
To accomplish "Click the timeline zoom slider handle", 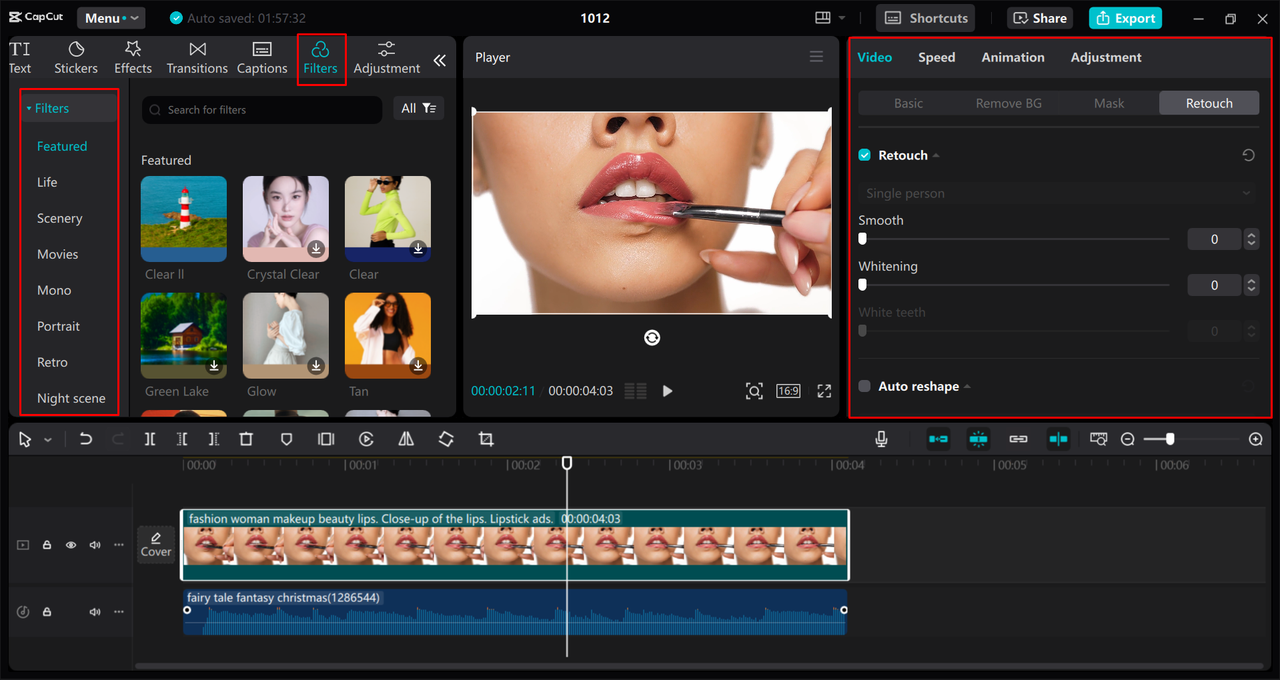I will click(1170, 439).
